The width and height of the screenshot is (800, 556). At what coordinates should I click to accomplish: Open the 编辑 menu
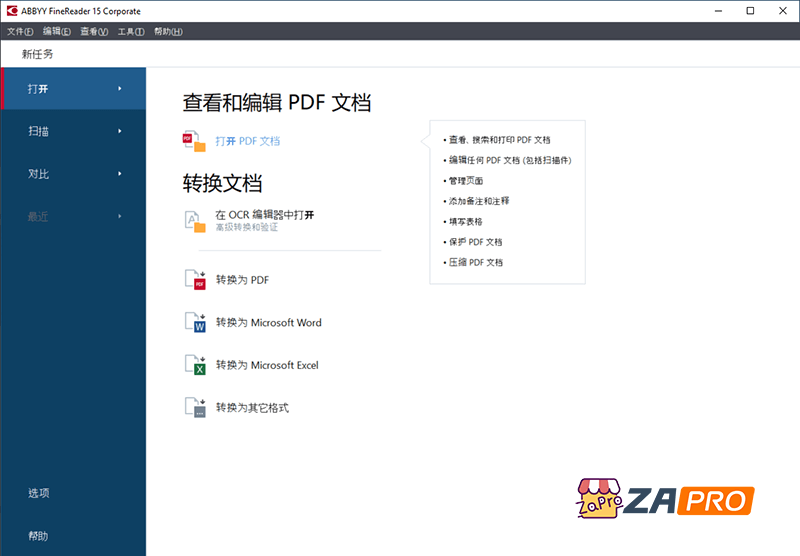(57, 32)
